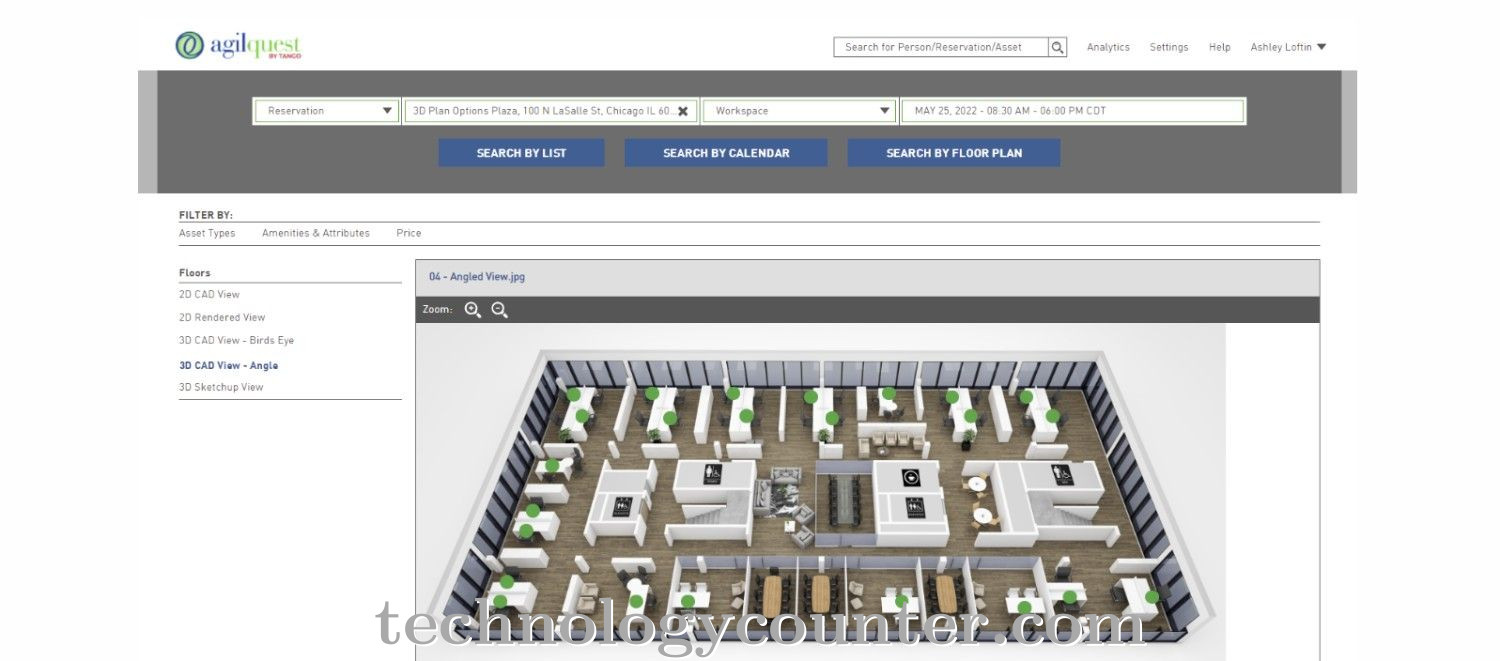The height and width of the screenshot is (661, 1500).
Task: Clear the 3D Plan Options Plaza location
Action: pyautogui.click(x=683, y=111)
